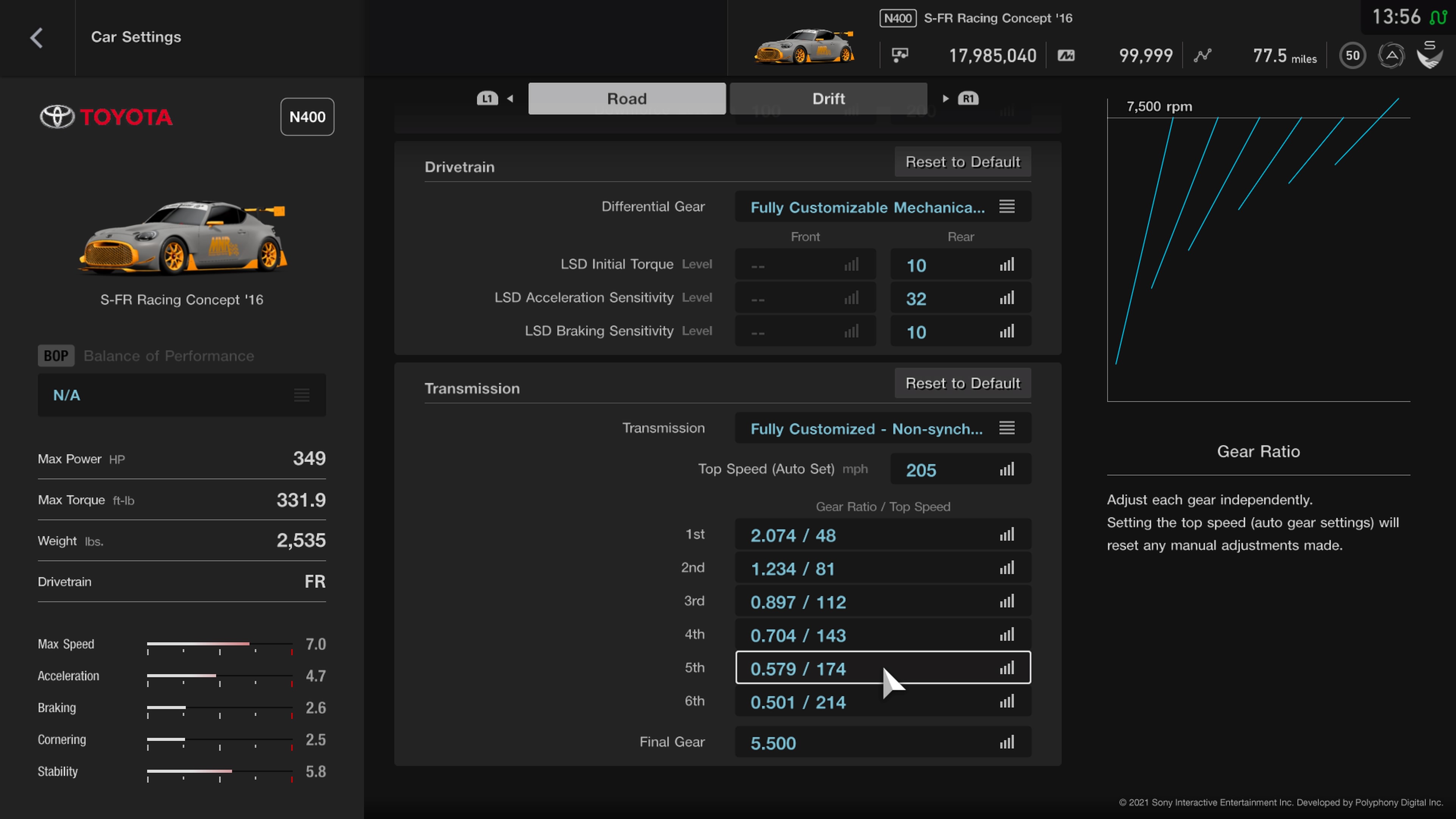Click the bars icon on rear LSD Initial Torque

[1007, 264]
